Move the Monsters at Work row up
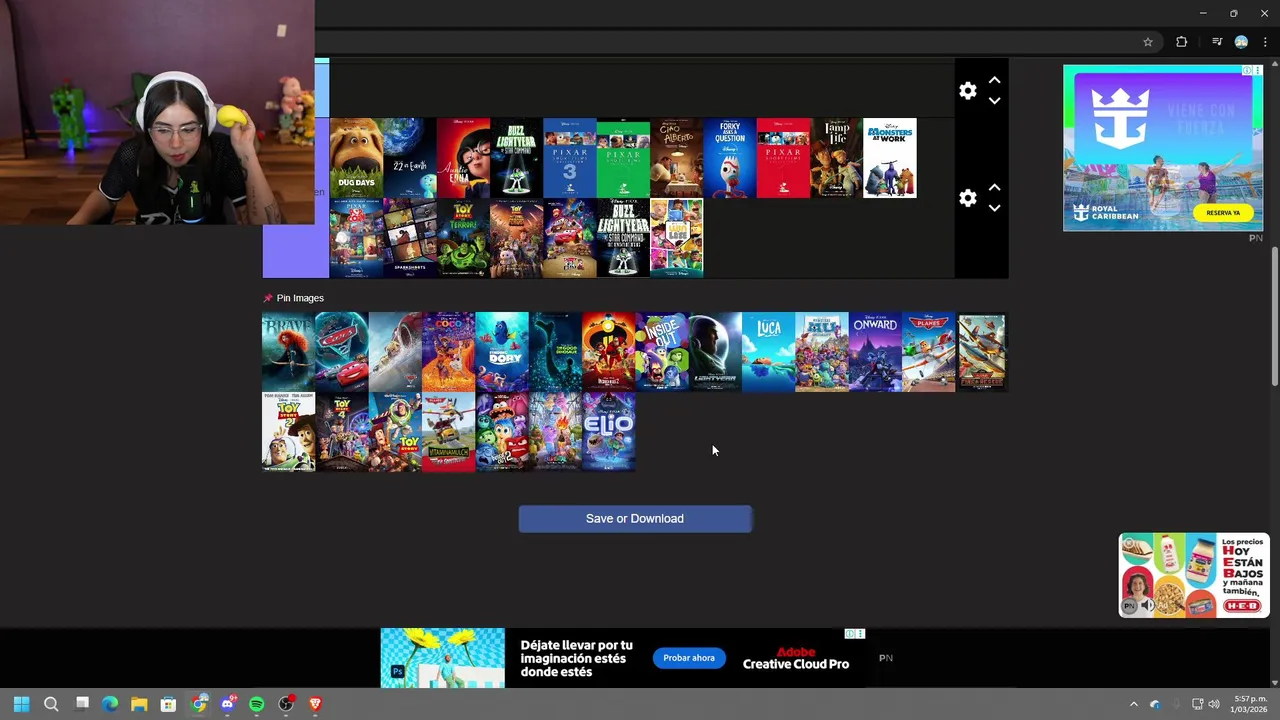Screen dimensions: 1280x720 994,187
